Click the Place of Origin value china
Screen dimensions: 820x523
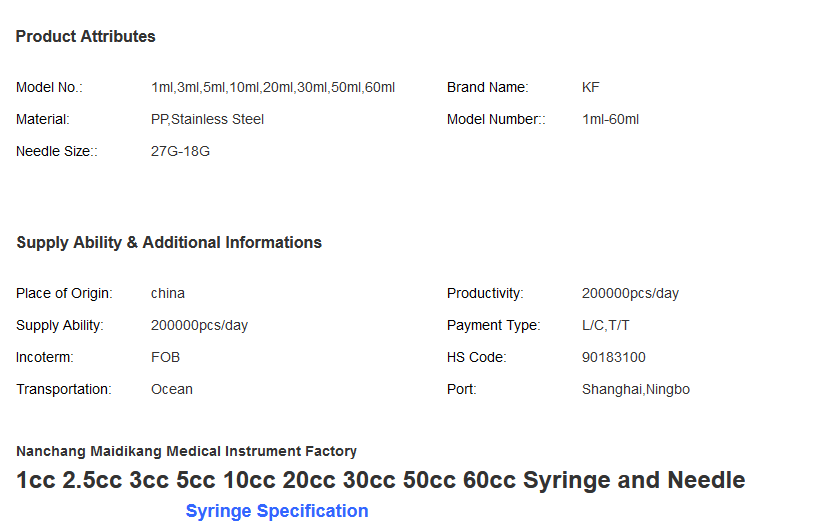[x=168, y=293]
